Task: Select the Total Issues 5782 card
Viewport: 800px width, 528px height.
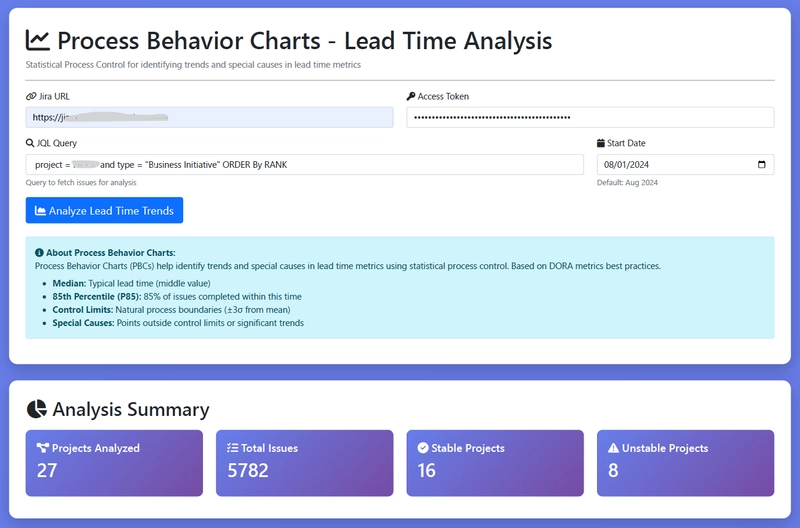Action: (x=305, y=463)
